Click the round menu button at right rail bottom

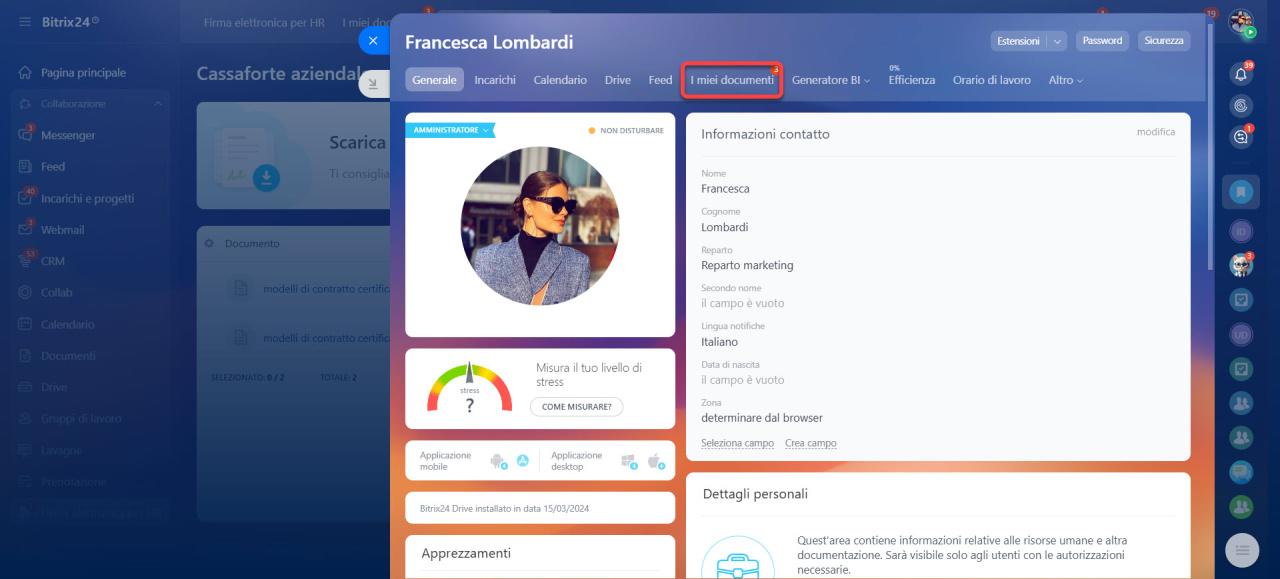[x=1242, y=550]
